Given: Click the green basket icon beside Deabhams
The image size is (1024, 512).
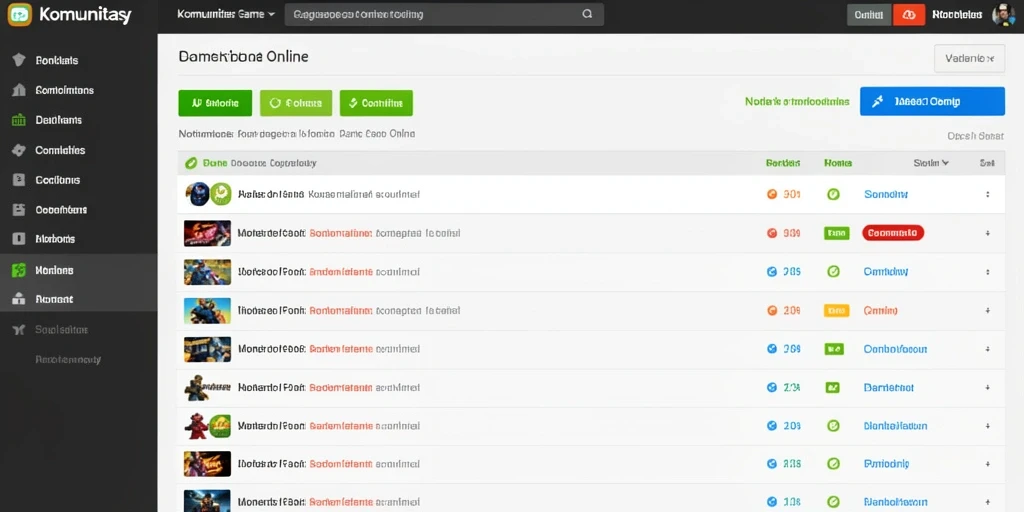Looking at the screenshot, I should click(19, 120).
